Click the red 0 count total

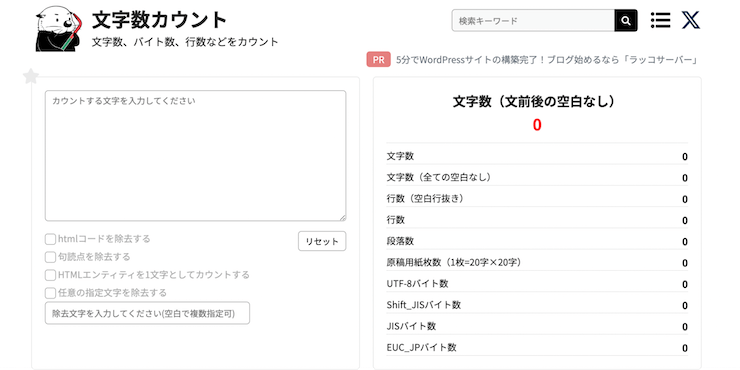click(537, 125)
